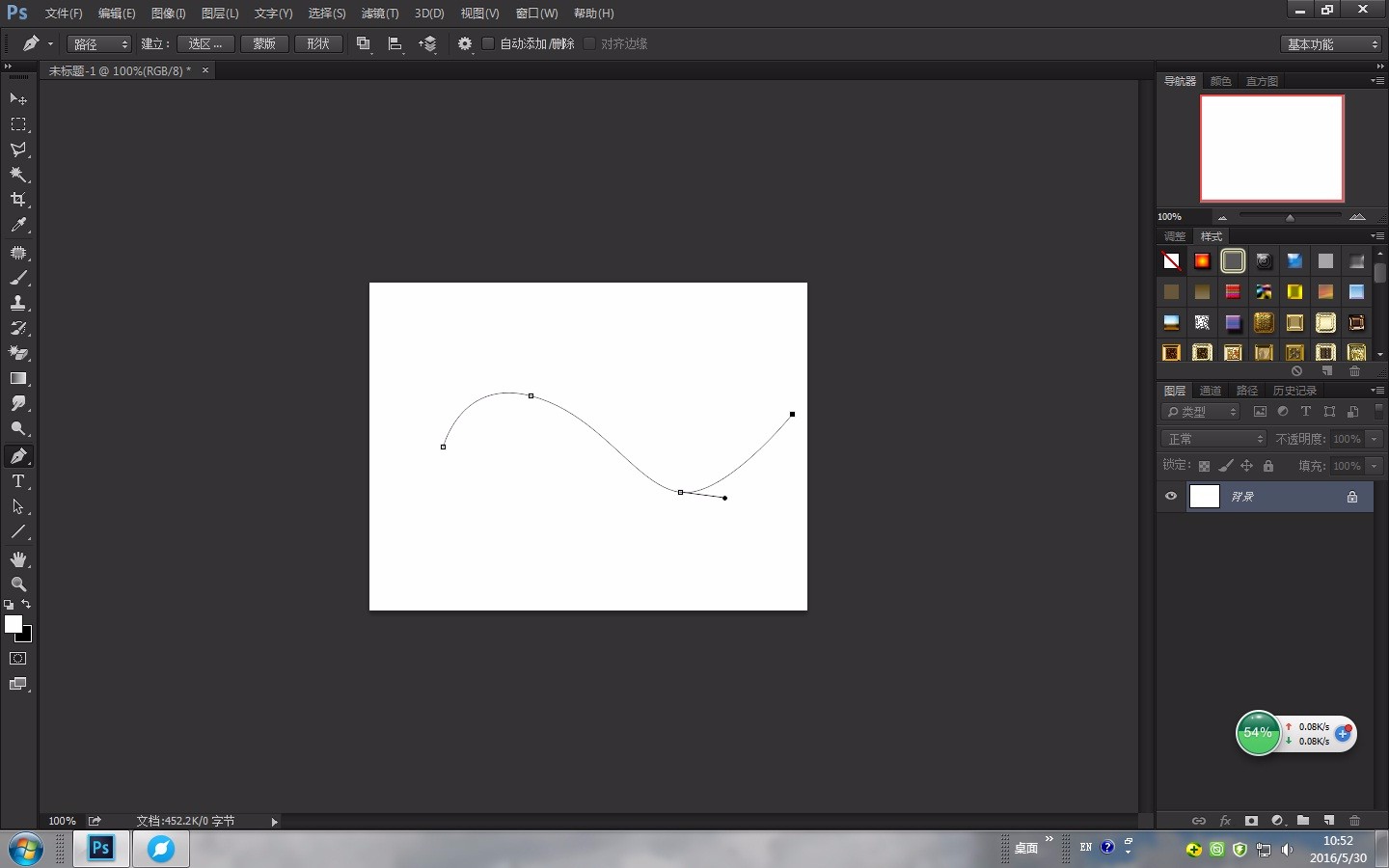This screenshot has height=868, width=1389.
Task: Open Pen tool preset picker arrow
Action: click(x=51, y=44)
